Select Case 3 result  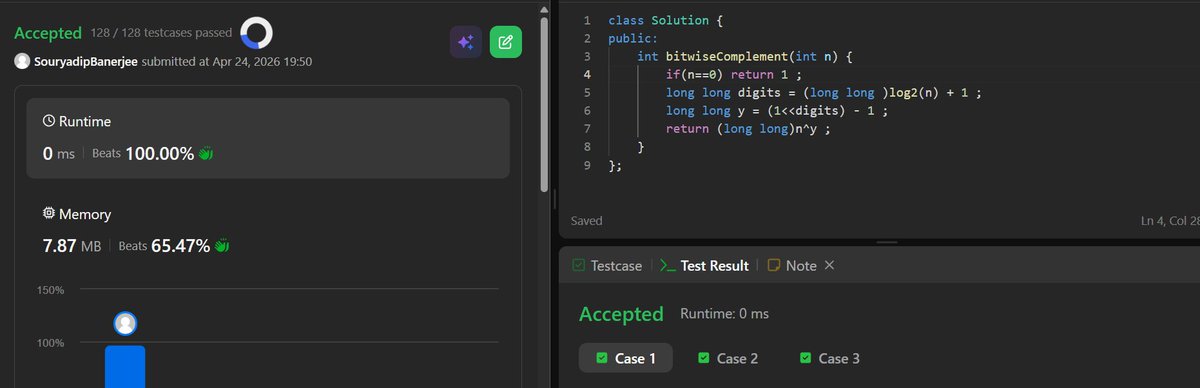pos(829,358)
